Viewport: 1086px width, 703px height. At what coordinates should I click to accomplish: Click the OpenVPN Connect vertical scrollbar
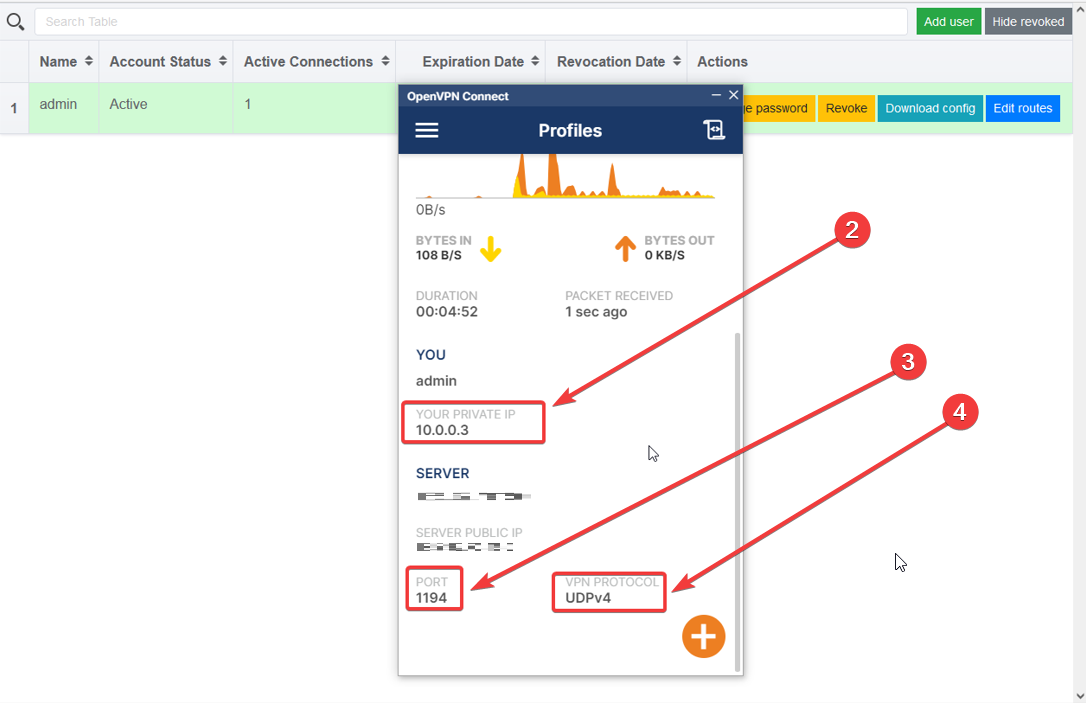click(x=738, y=501)
